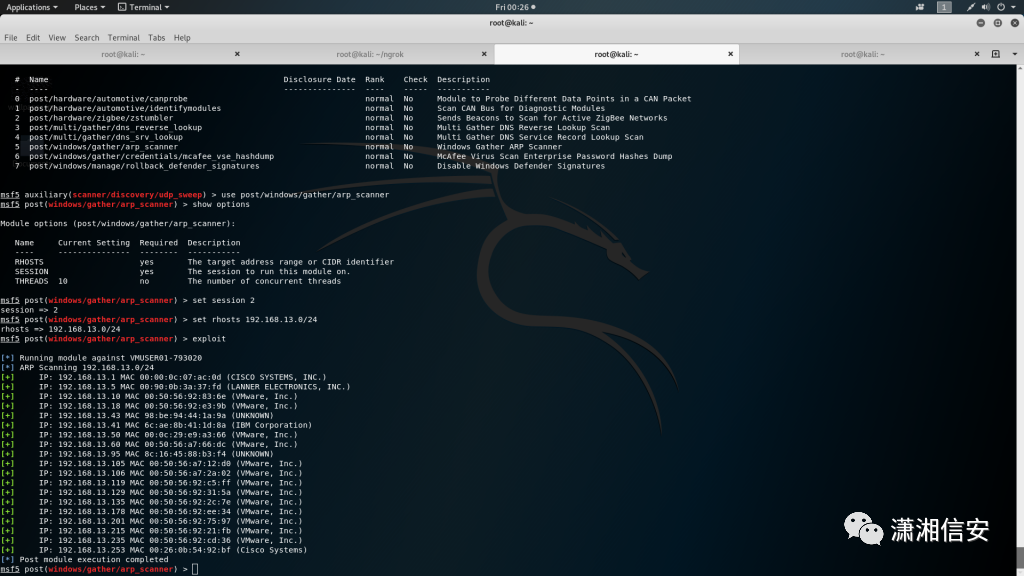Minimize the terminal window
Image resolution: width=1024 pixels, height=576 pixels.
coord(980,23)
